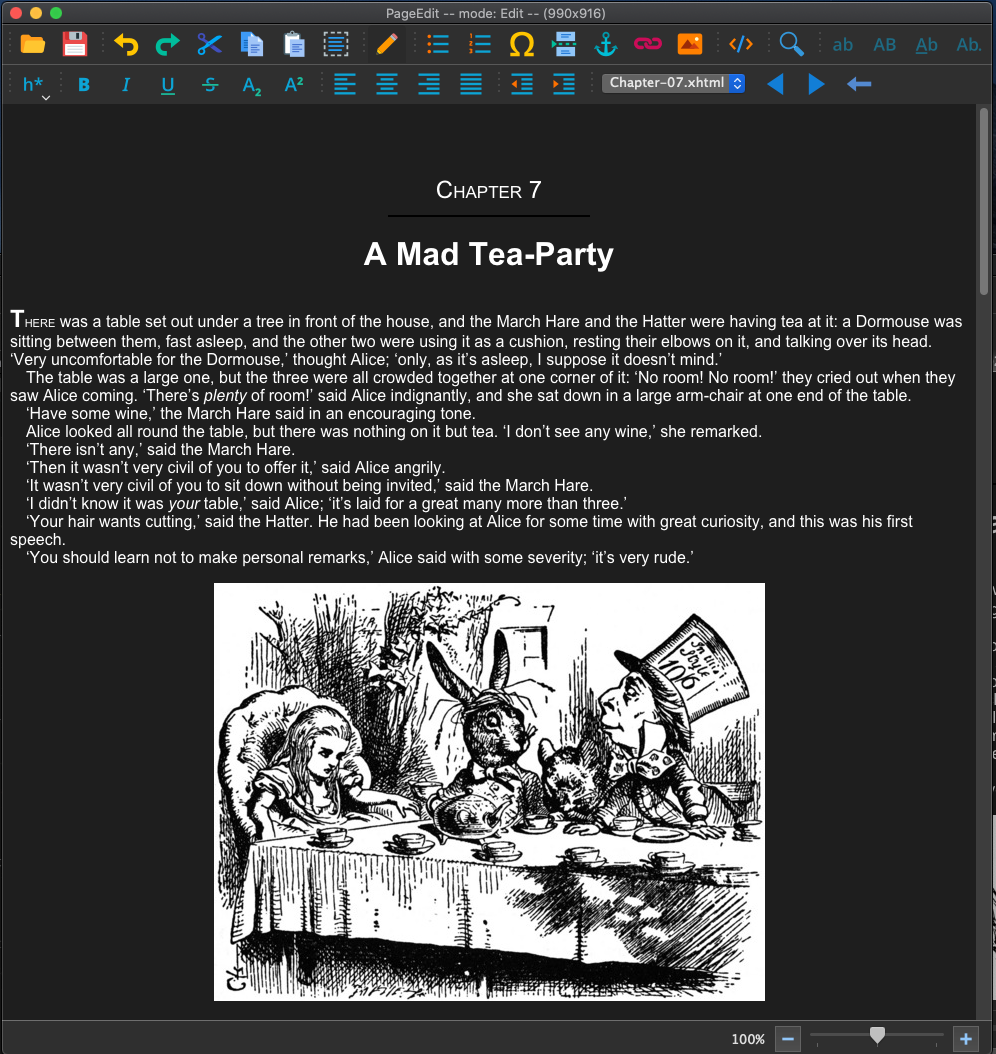
Task: Cut selection with the scissors icon
Action: pos(209,44)
